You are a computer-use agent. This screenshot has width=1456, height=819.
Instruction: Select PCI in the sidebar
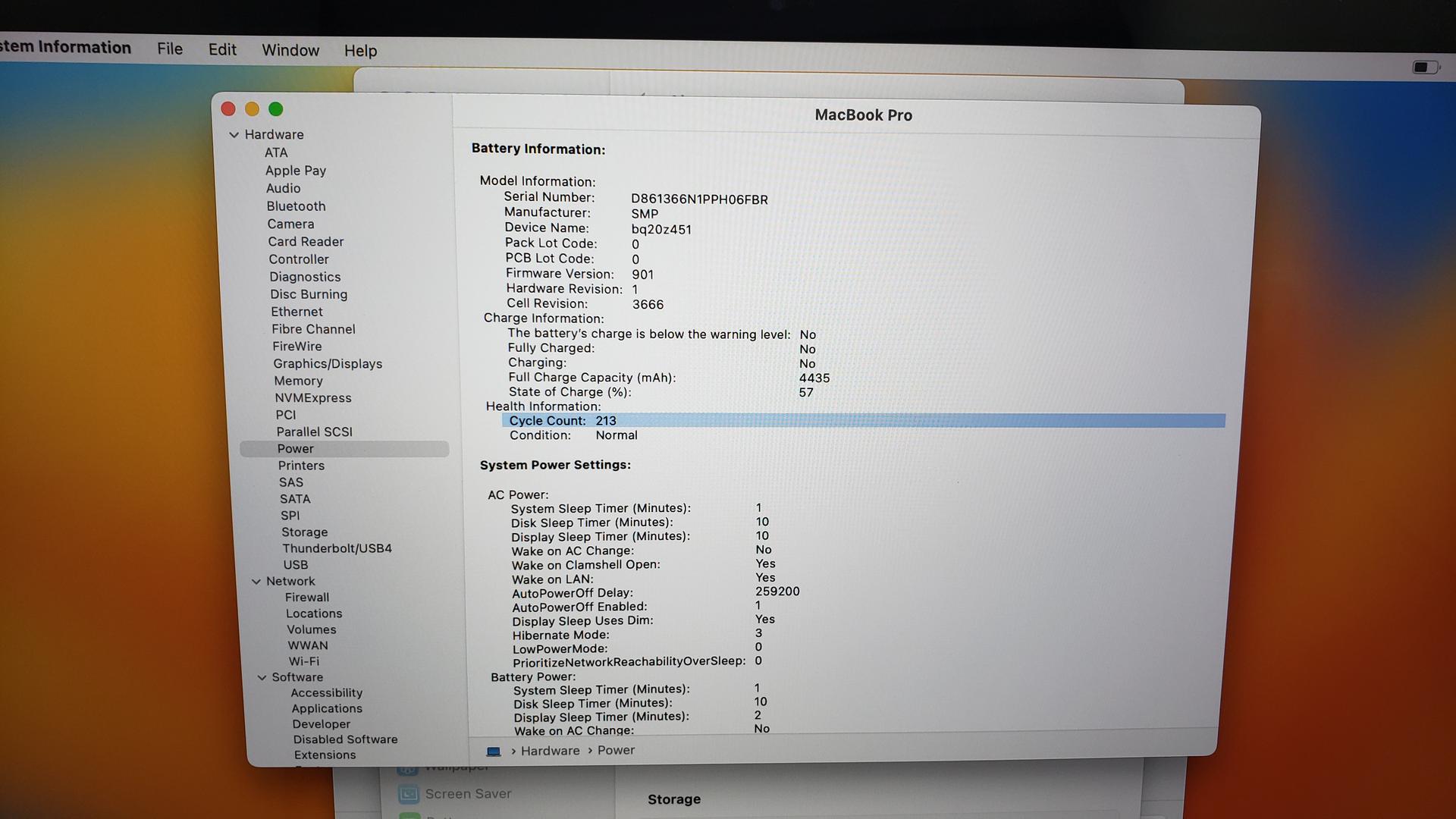click(x=286, y=415)
